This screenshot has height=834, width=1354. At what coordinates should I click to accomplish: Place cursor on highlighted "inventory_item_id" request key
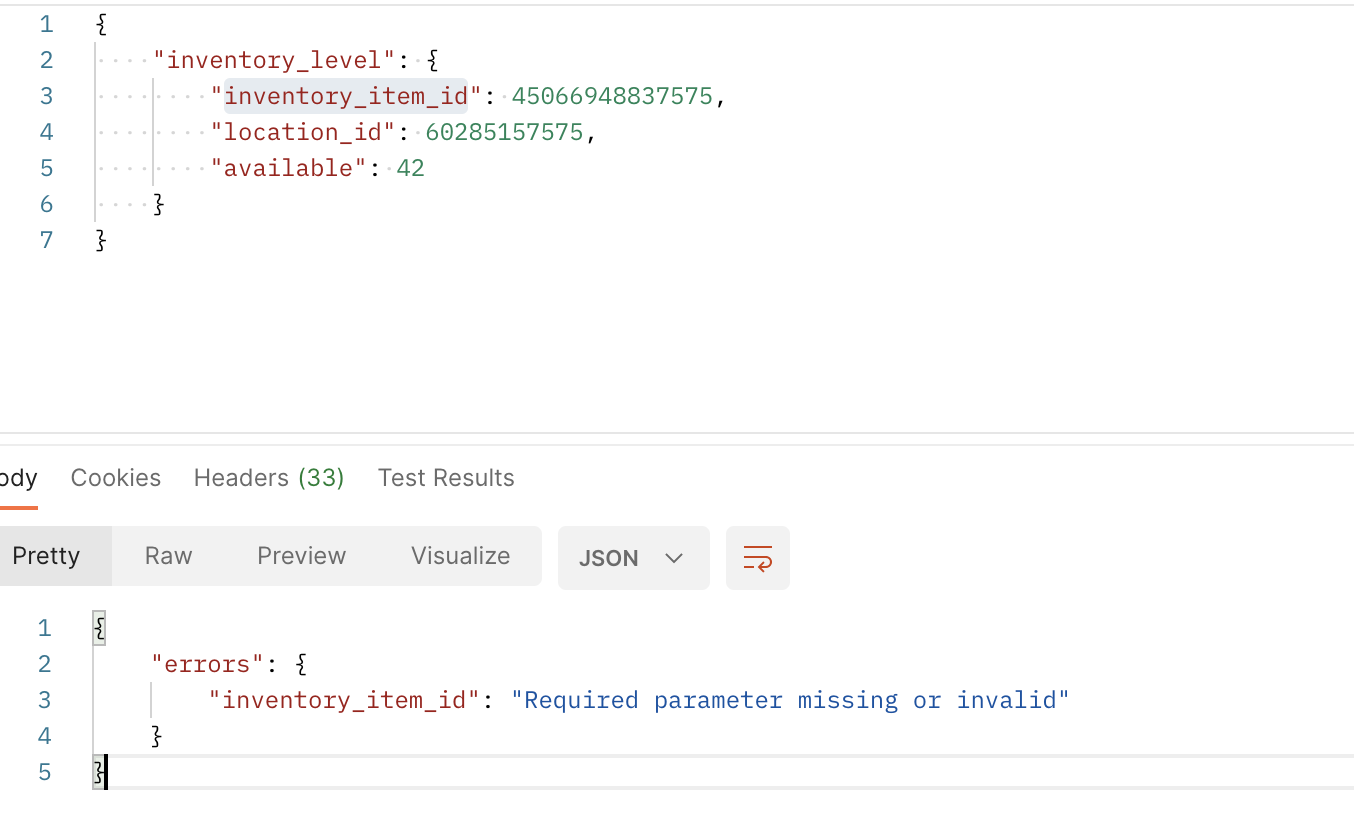pos(346,96)
